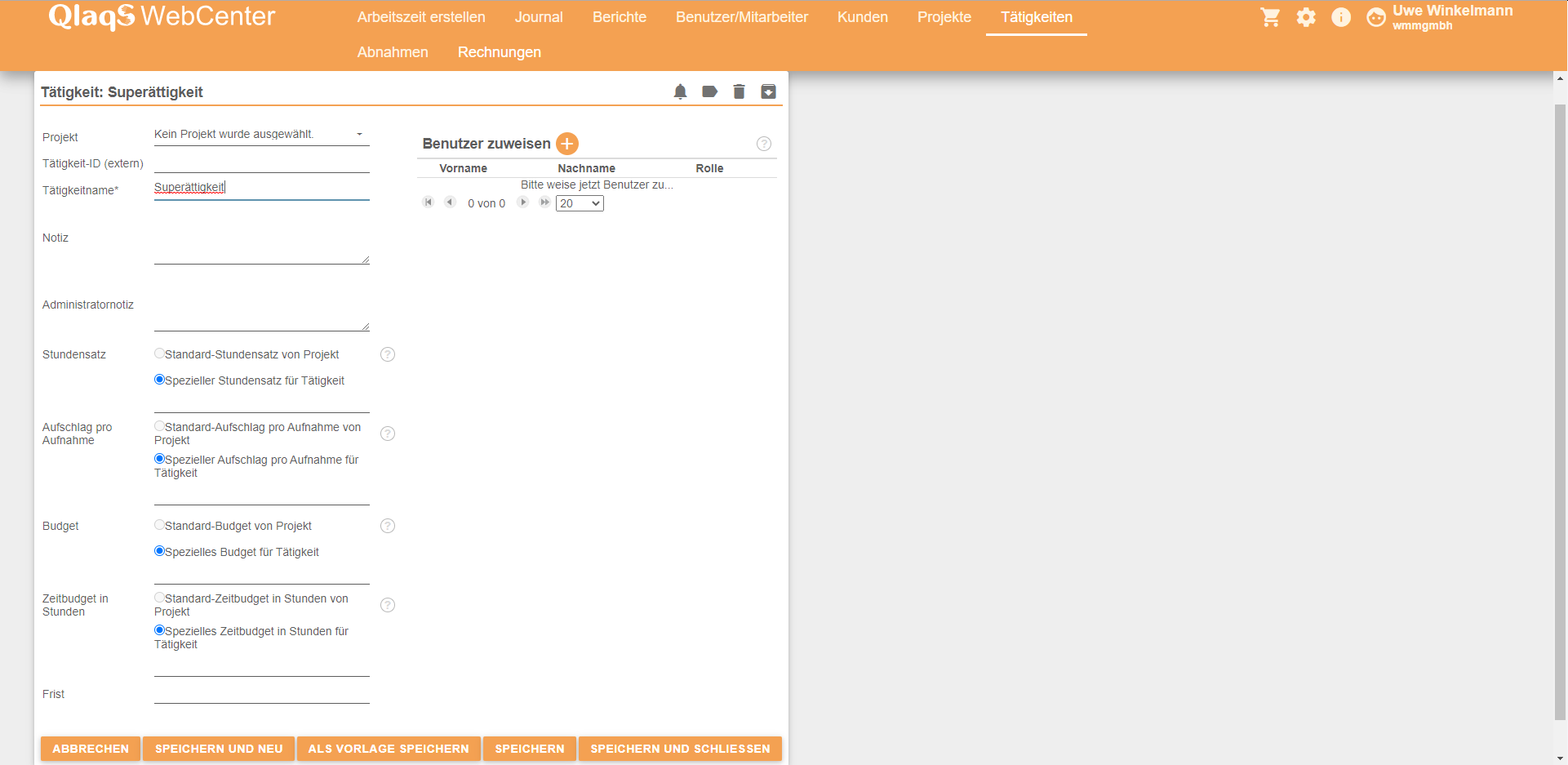Click the user avatar face icon
Viewport: 1568px width, 765px height.
click(x=1376, y=17)
